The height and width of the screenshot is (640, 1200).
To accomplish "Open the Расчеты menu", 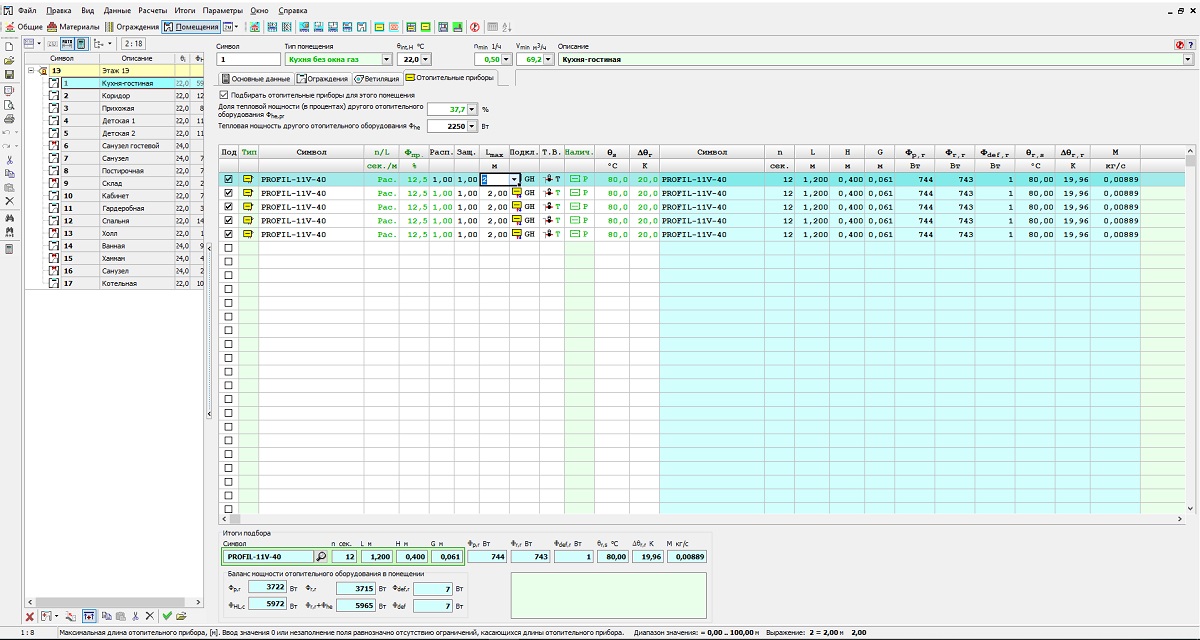I will pyautogui.click(x=152, y=9).
